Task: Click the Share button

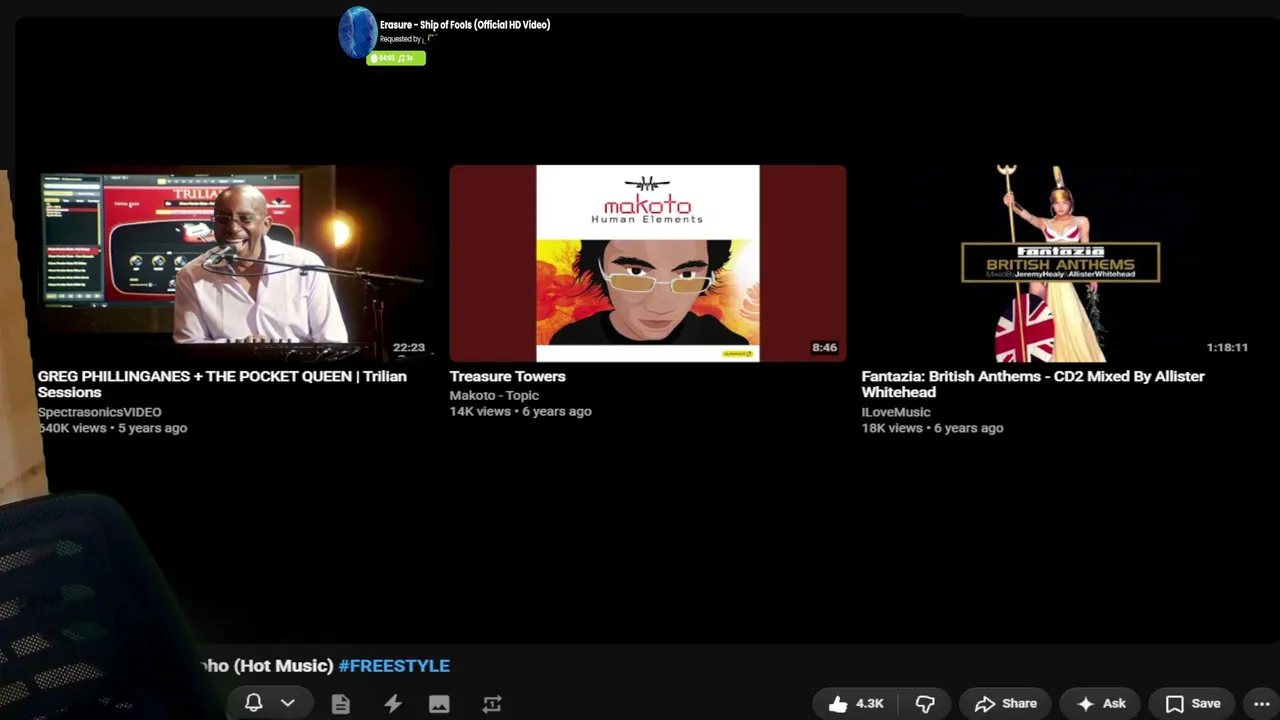Action: click(1005, 703)
